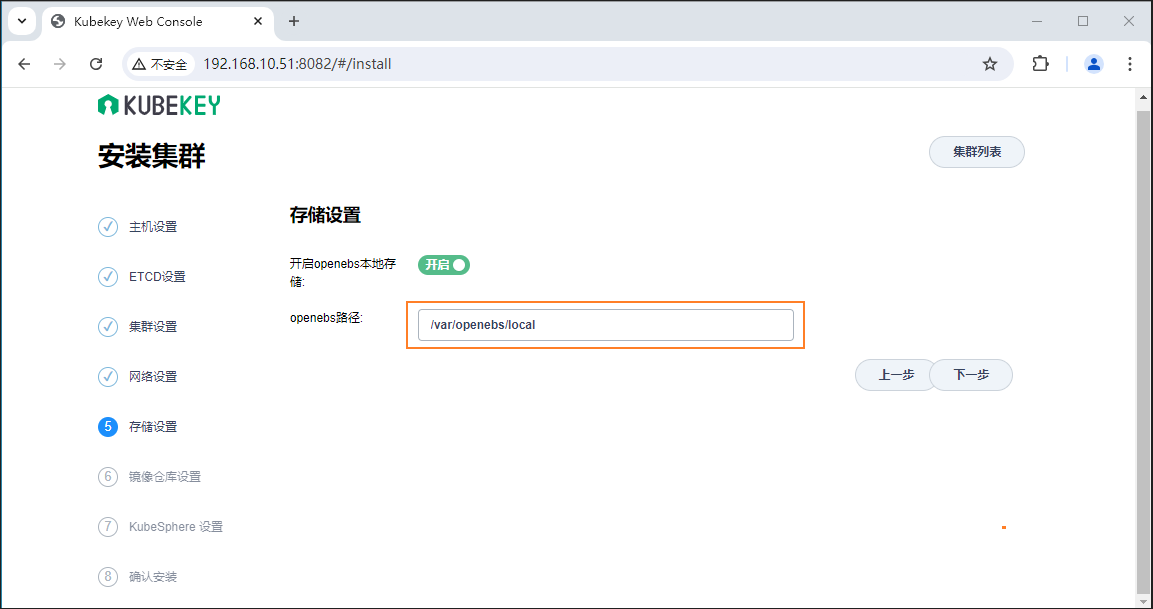
Task: Go back with the browser back arrow
Action: [24, 64]
